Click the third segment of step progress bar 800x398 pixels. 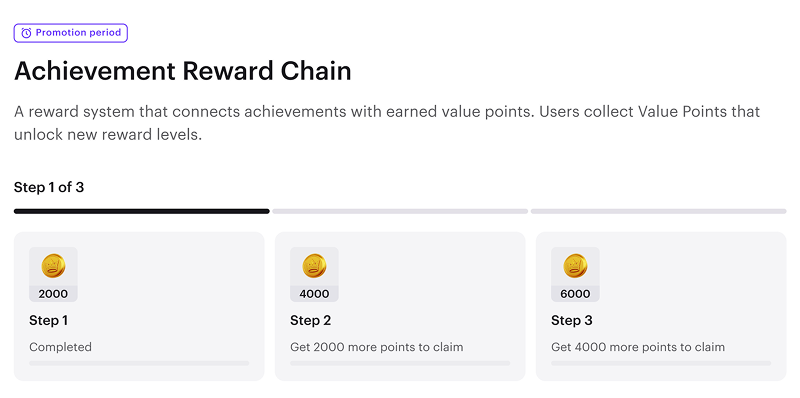[x=659, y=211]
